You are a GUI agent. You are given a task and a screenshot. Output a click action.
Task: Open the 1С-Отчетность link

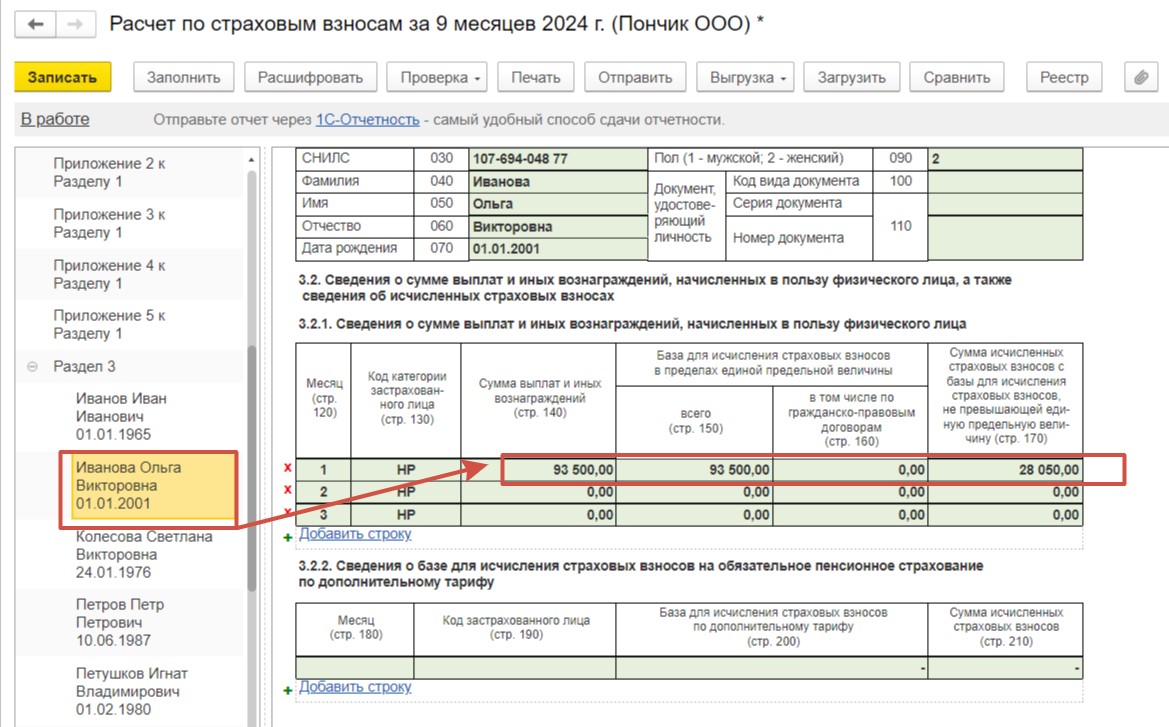tap(368, 119)
